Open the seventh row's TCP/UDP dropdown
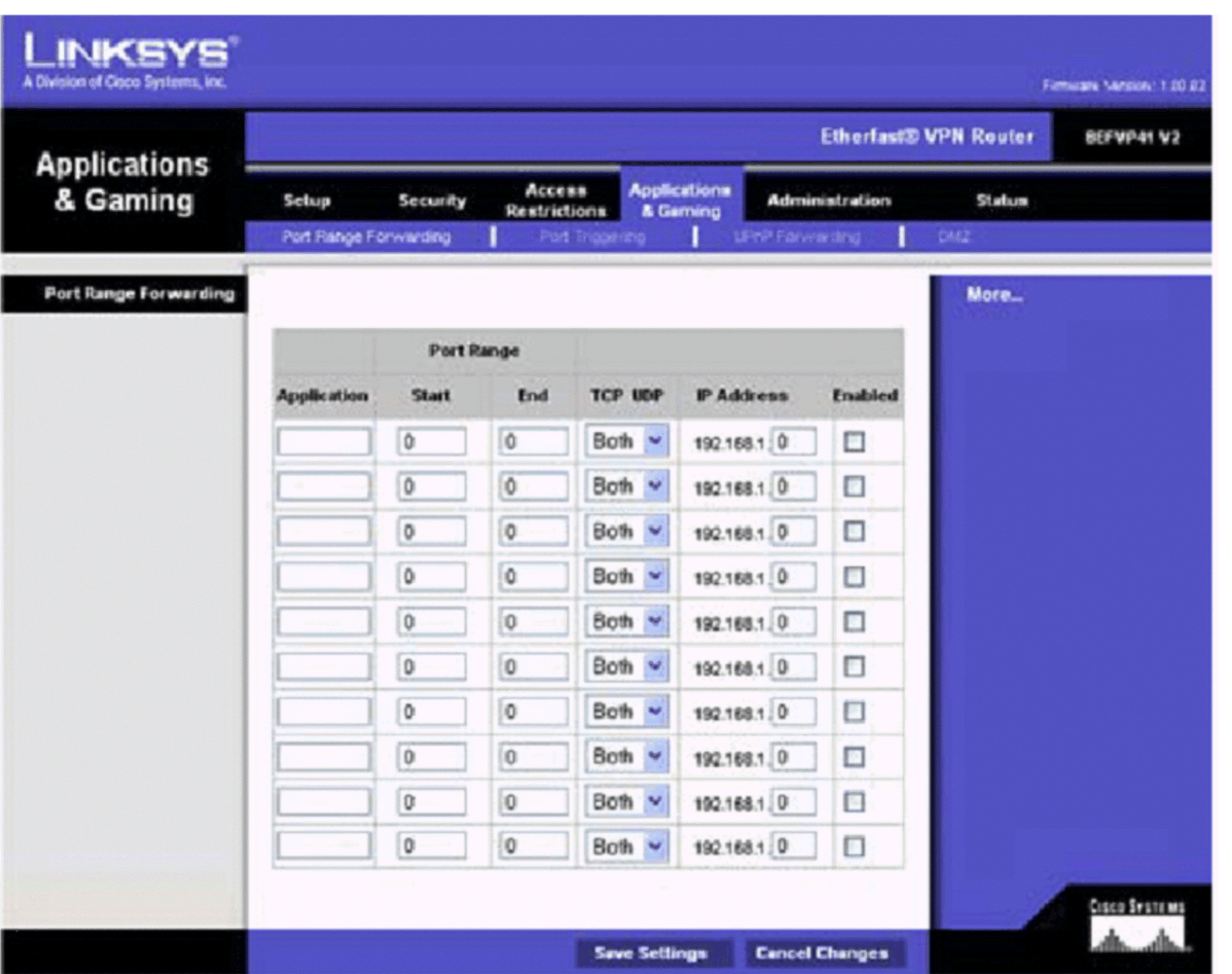Viewport: 1232px width, 974px height. [x=627, y=712]
